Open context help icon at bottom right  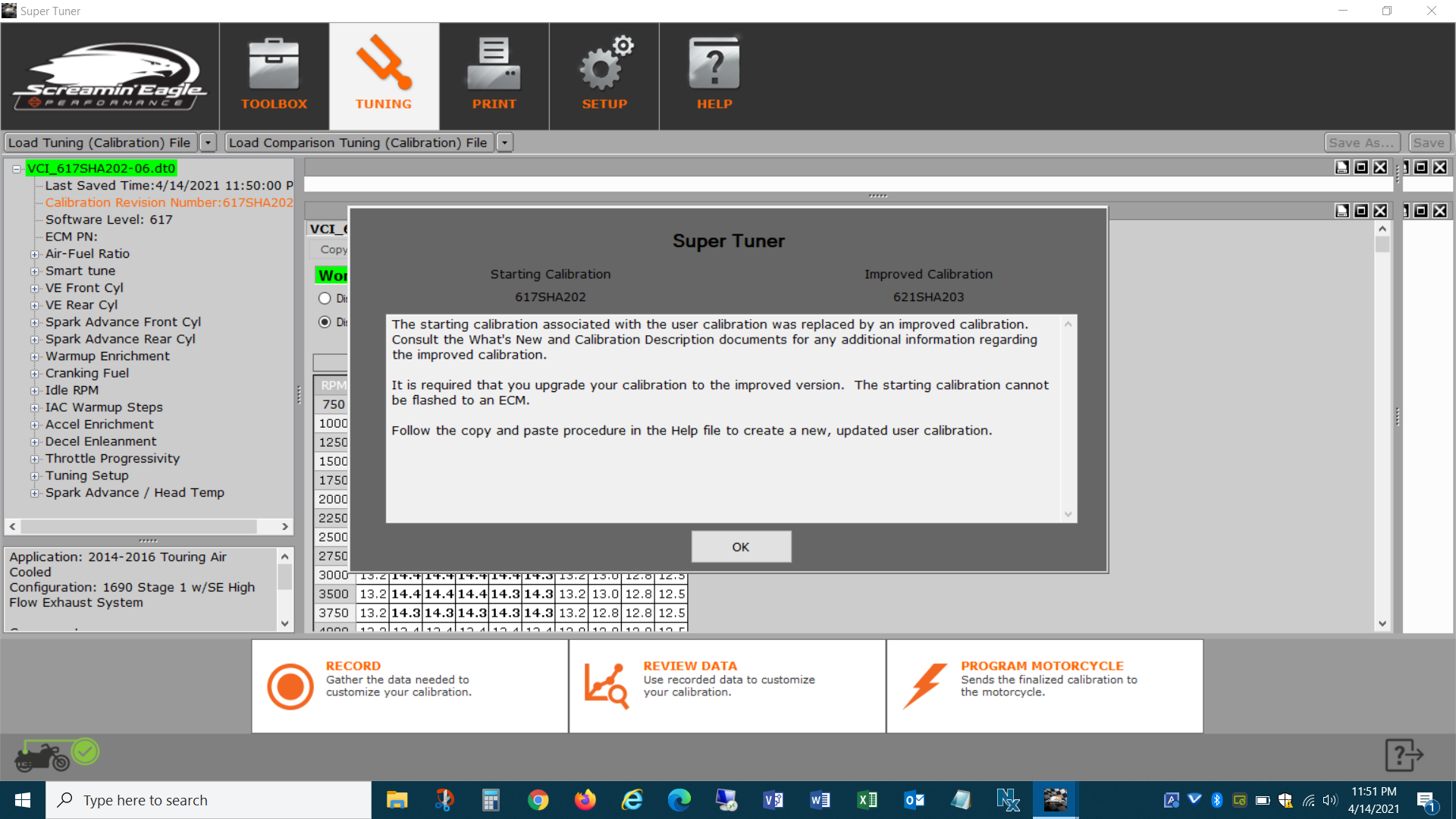[1403, 755]
